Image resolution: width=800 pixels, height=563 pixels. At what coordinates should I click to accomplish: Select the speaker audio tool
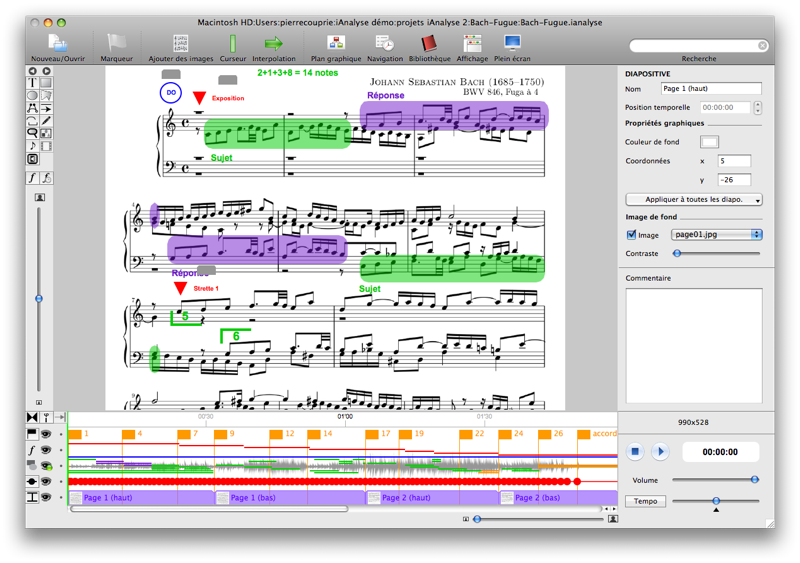[32, 159]
